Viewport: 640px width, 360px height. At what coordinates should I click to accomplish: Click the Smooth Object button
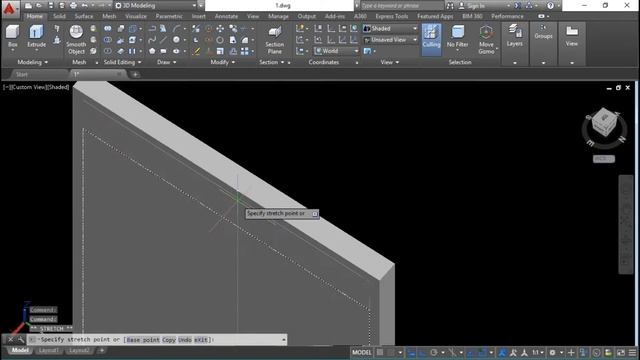pos(76,40)
